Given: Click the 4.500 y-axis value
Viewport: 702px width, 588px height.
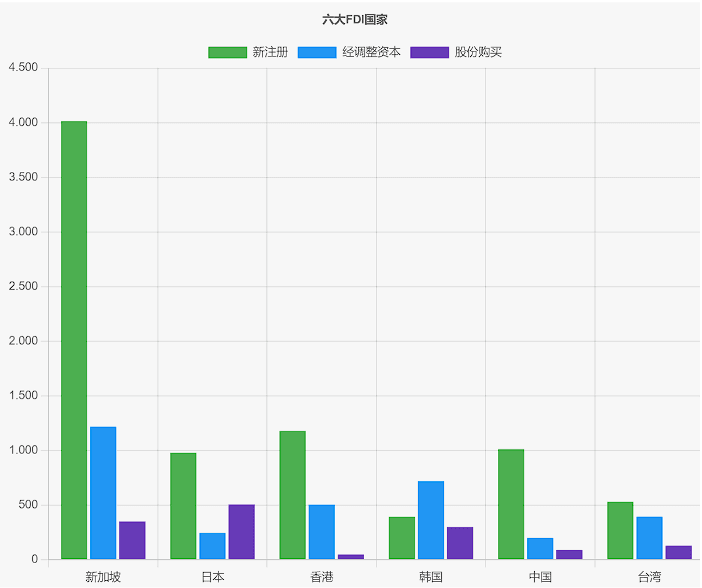Looking at the screenshot, I should pos(23,67).
